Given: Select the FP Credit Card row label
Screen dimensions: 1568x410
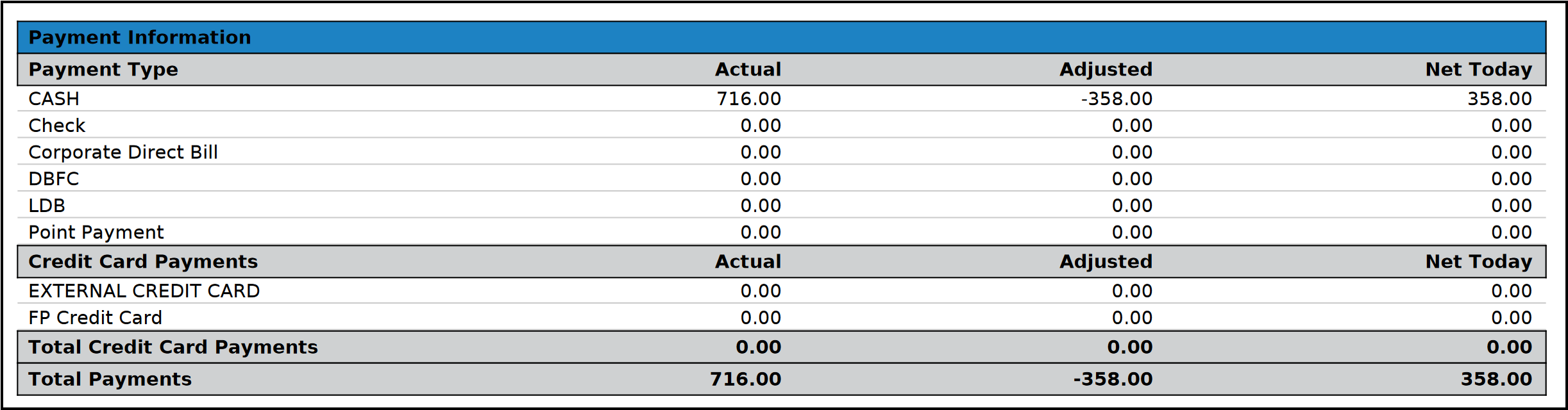Looking at the screenshot, I should pos(96,318).
